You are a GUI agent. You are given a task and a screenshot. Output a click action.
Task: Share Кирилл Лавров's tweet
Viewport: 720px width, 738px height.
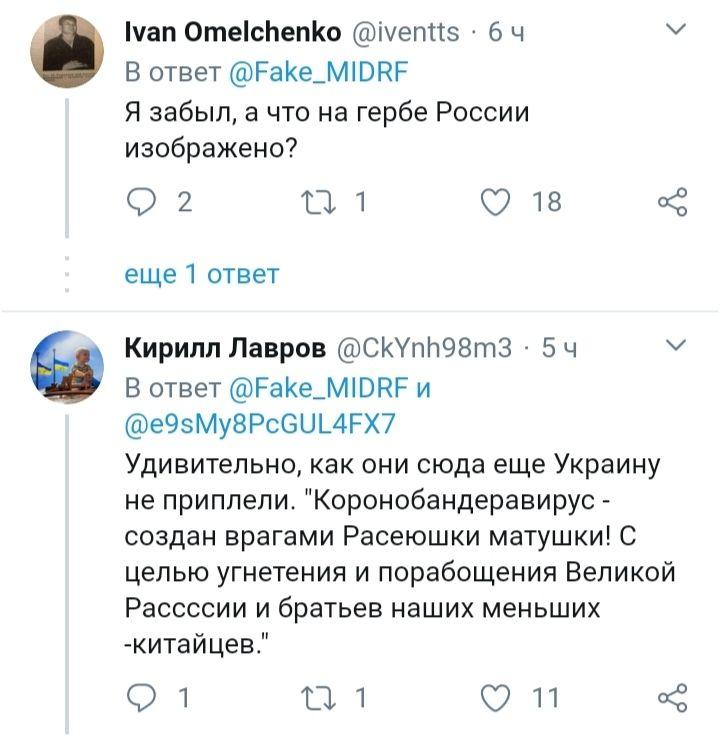tap(672, 696)
